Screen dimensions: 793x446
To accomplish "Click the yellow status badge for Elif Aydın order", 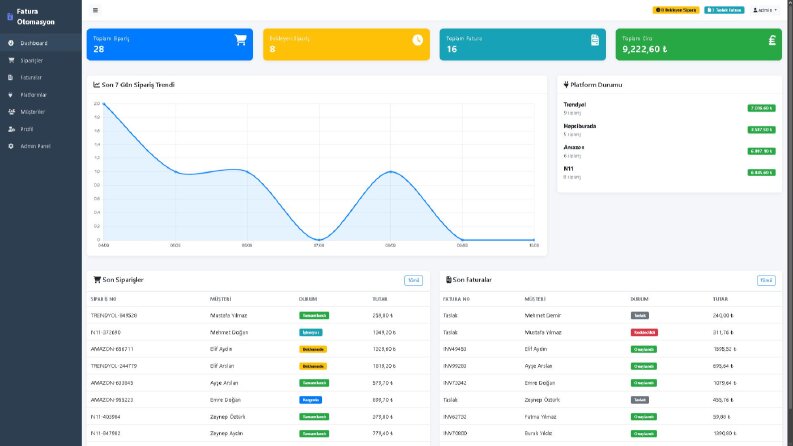I will (x=313, y=349).
